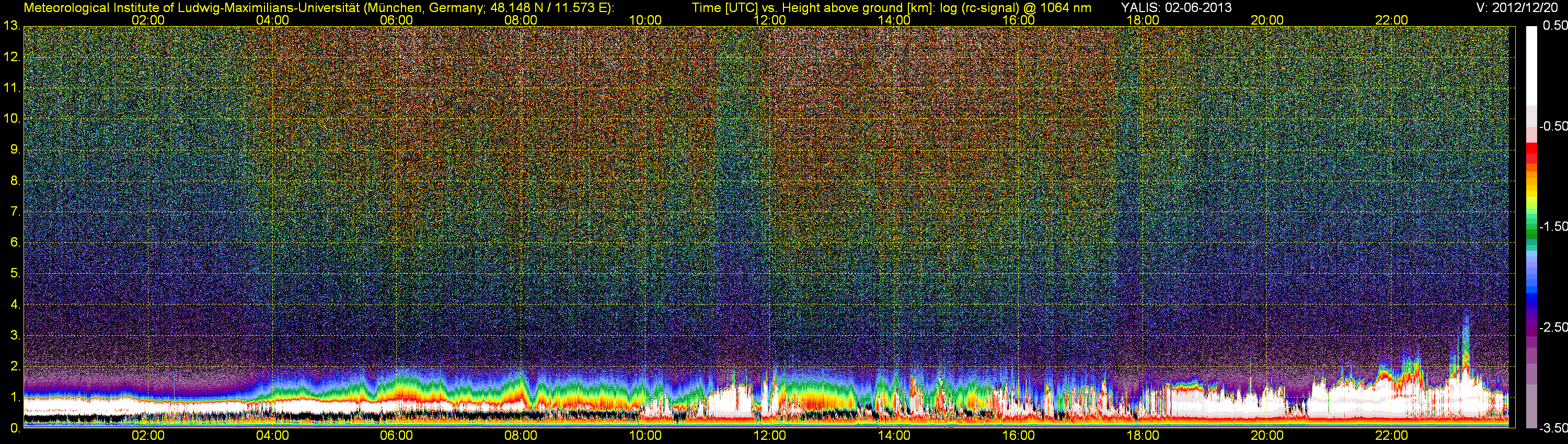Select the 04:00 label on the top time axis

272,20
